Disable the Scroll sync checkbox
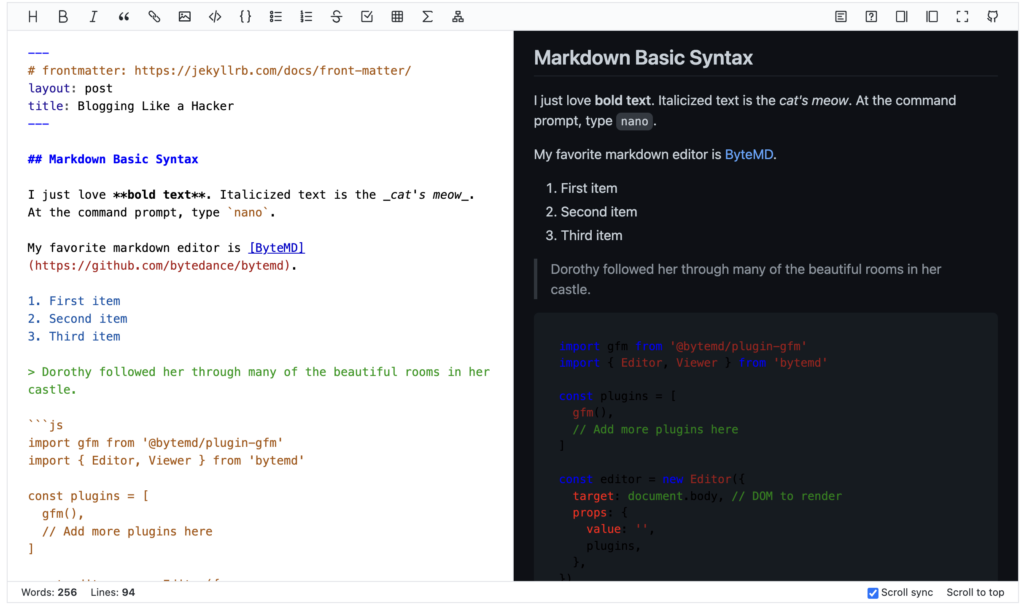Viewport: 1024px width, 611px height. [873, 593]
